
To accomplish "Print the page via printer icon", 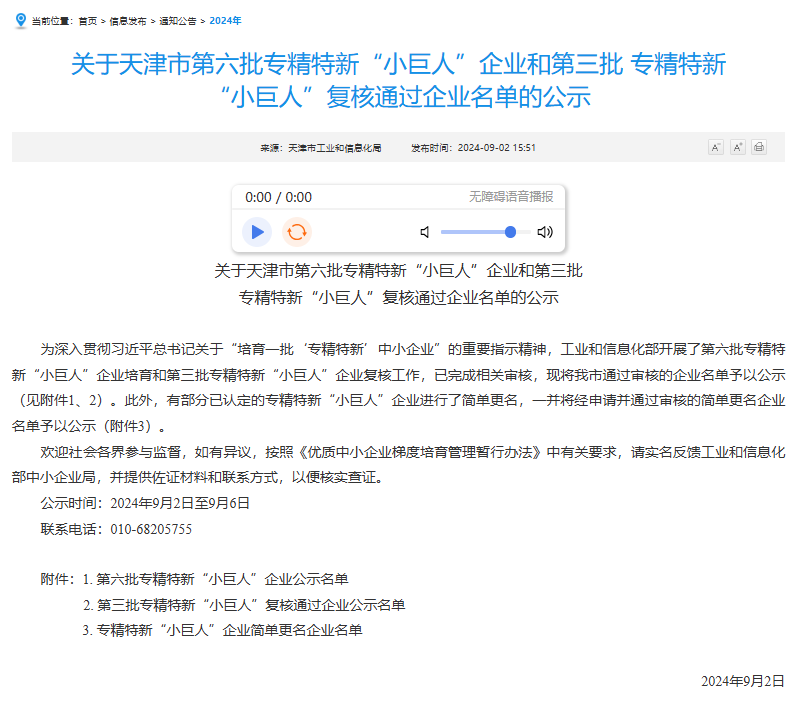I will [759, 147].
